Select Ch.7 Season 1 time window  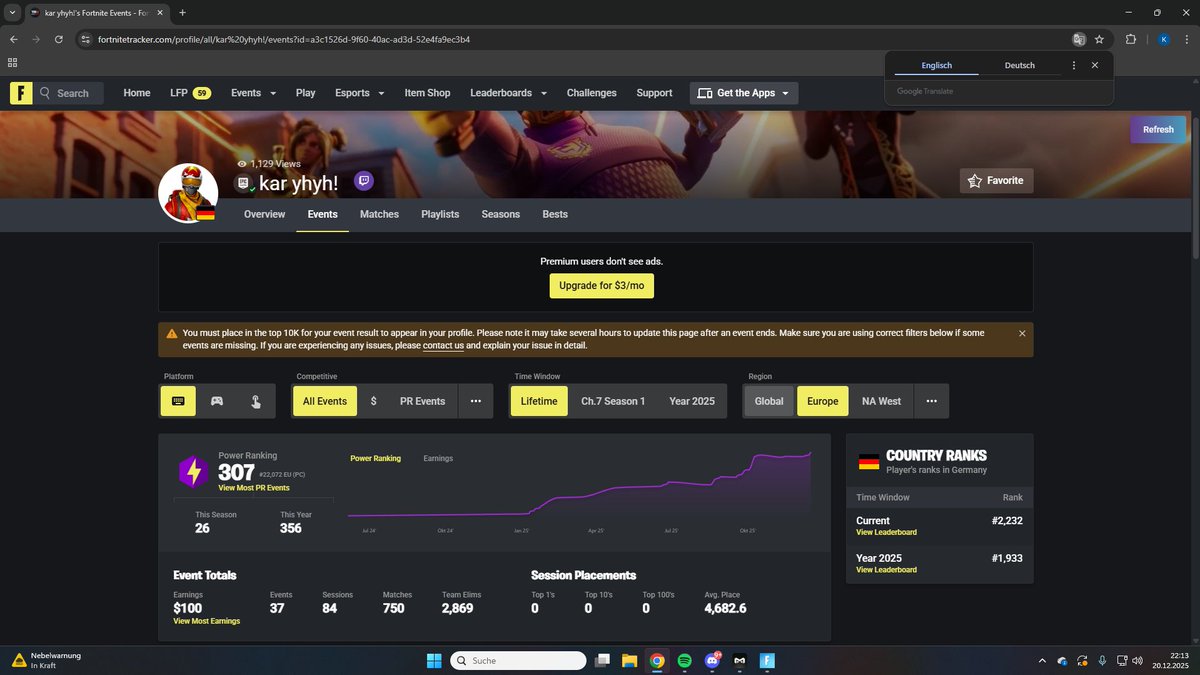[x=613, y=401]
